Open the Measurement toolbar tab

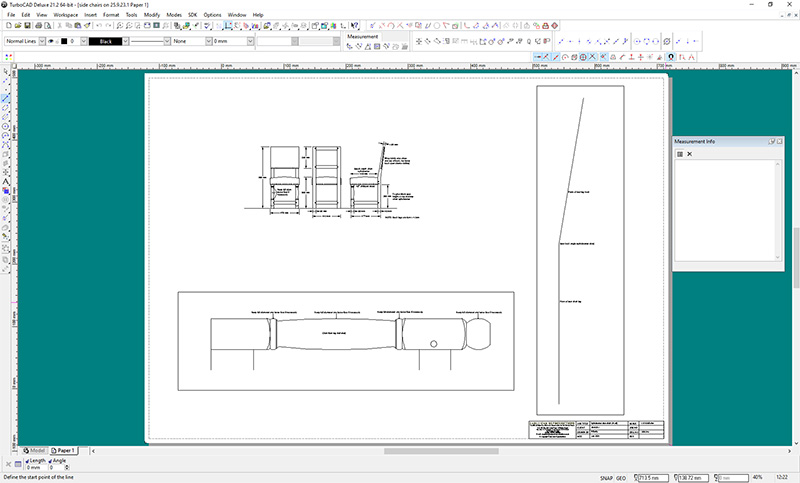point(363,36)
